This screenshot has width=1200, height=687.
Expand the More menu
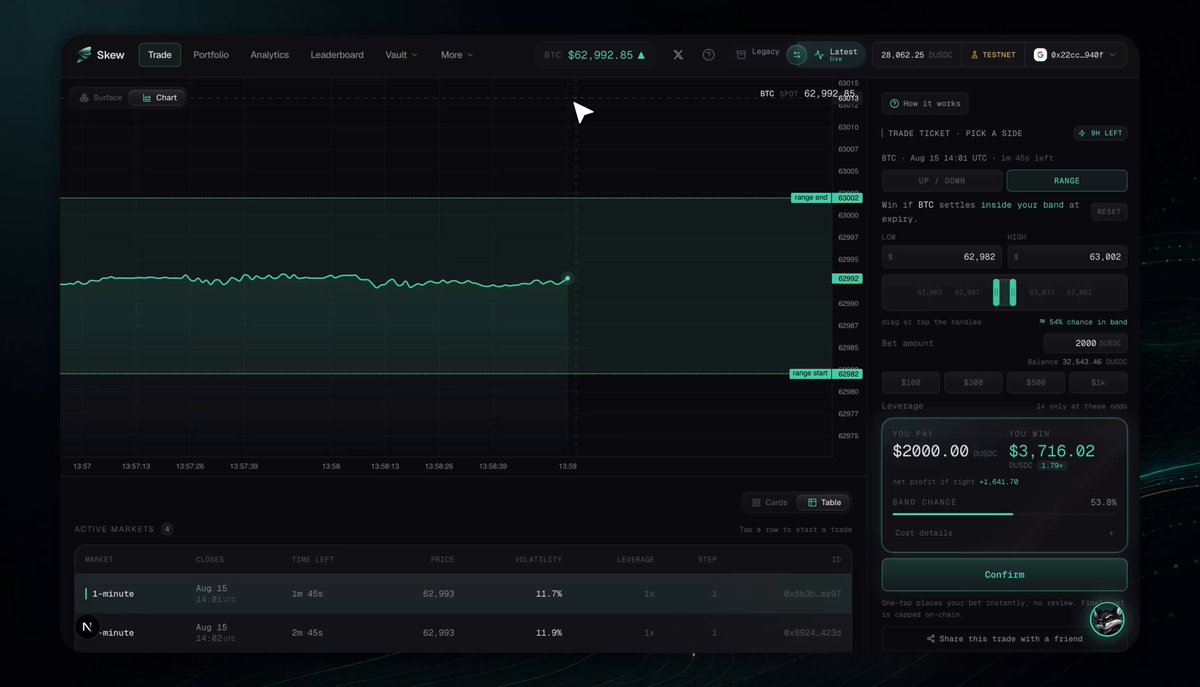pos(457,55)
